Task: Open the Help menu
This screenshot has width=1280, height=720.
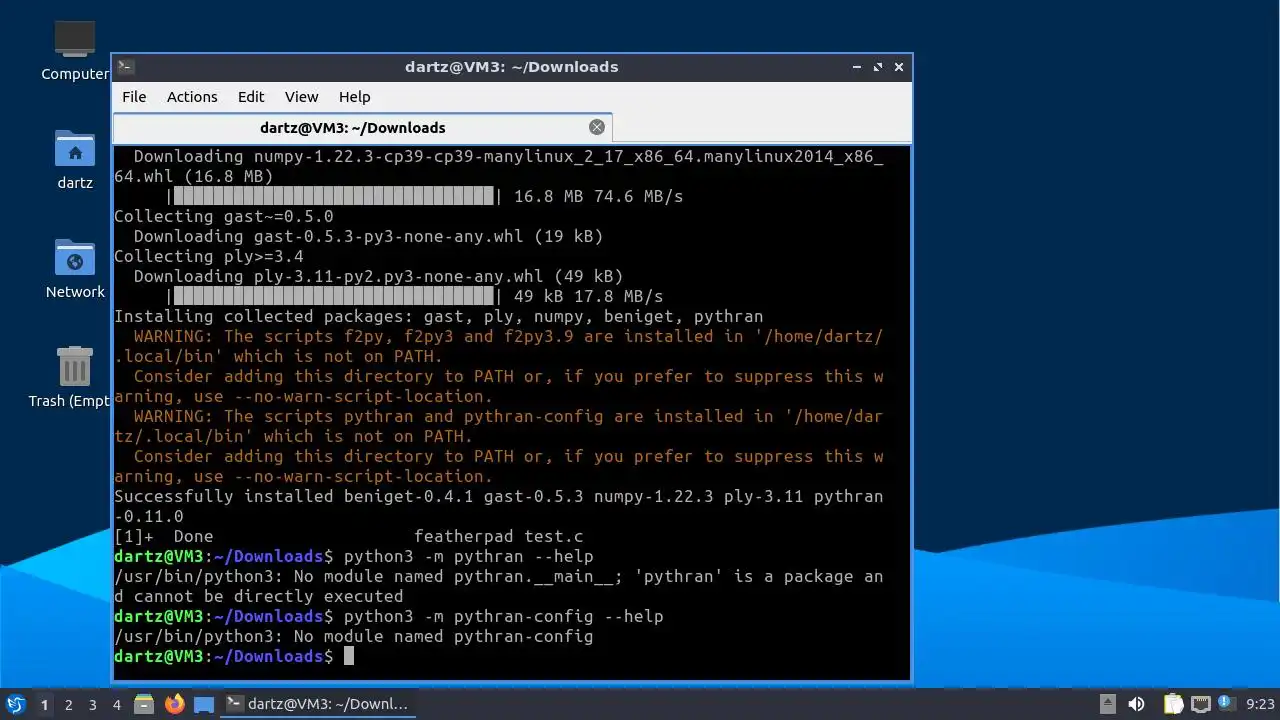Action: click(354, 97)
